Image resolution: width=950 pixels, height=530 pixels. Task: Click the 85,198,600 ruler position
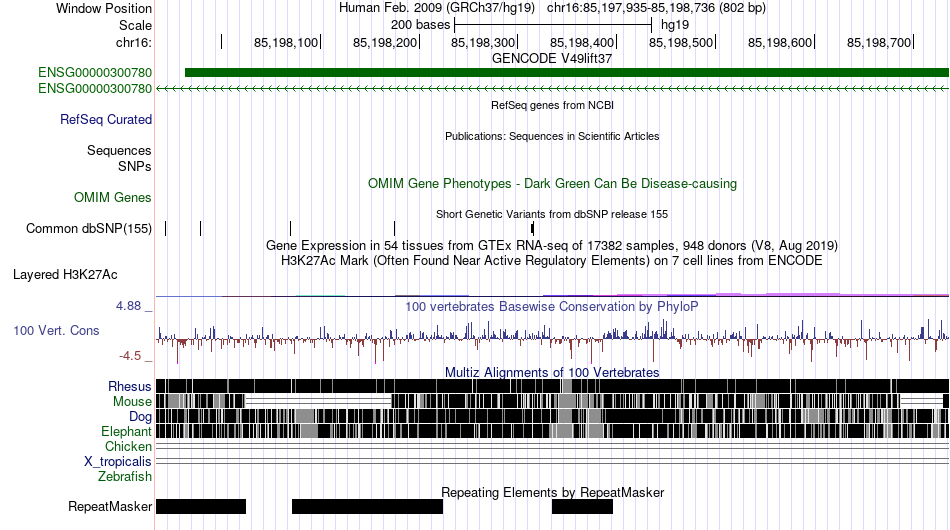(780, 42)
